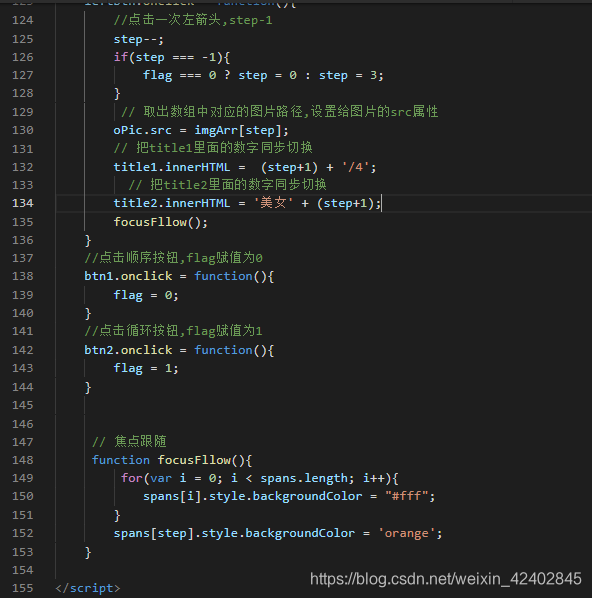Click the 'focusFllow();' call on line 135
The height and width of the screenshot is (598, 592).
click(x=161, y=222)
